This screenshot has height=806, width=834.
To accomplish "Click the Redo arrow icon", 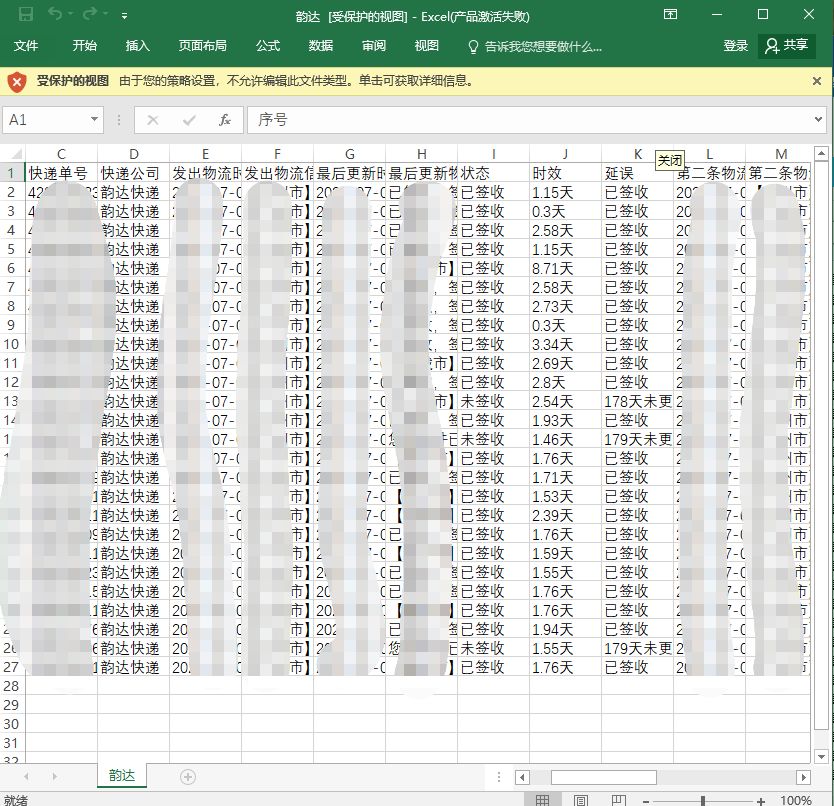I will click(89, 14).
